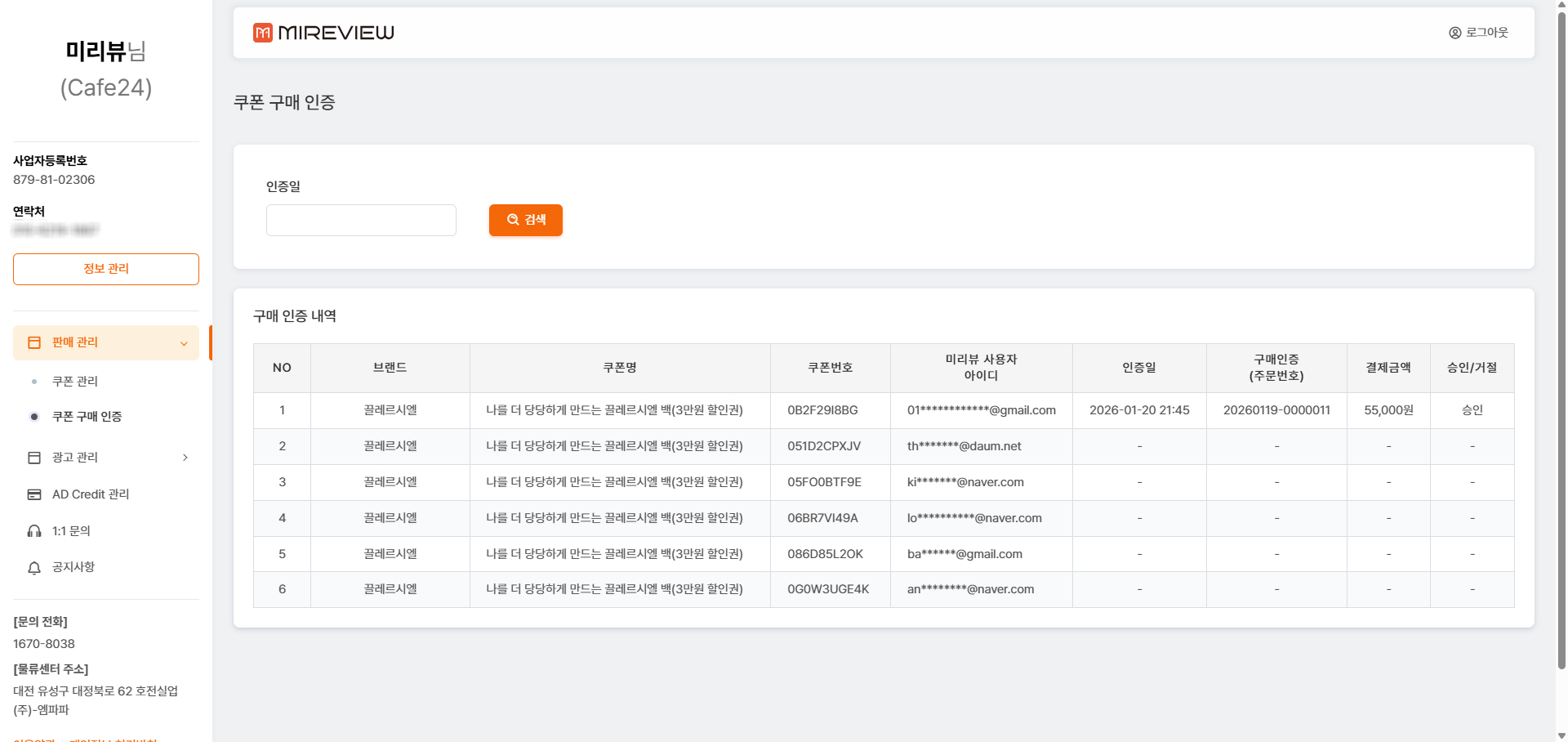The image size is (1568, 742).
Task: Collapse the 판매 관리 chevron
Action: tap(184, 343)
